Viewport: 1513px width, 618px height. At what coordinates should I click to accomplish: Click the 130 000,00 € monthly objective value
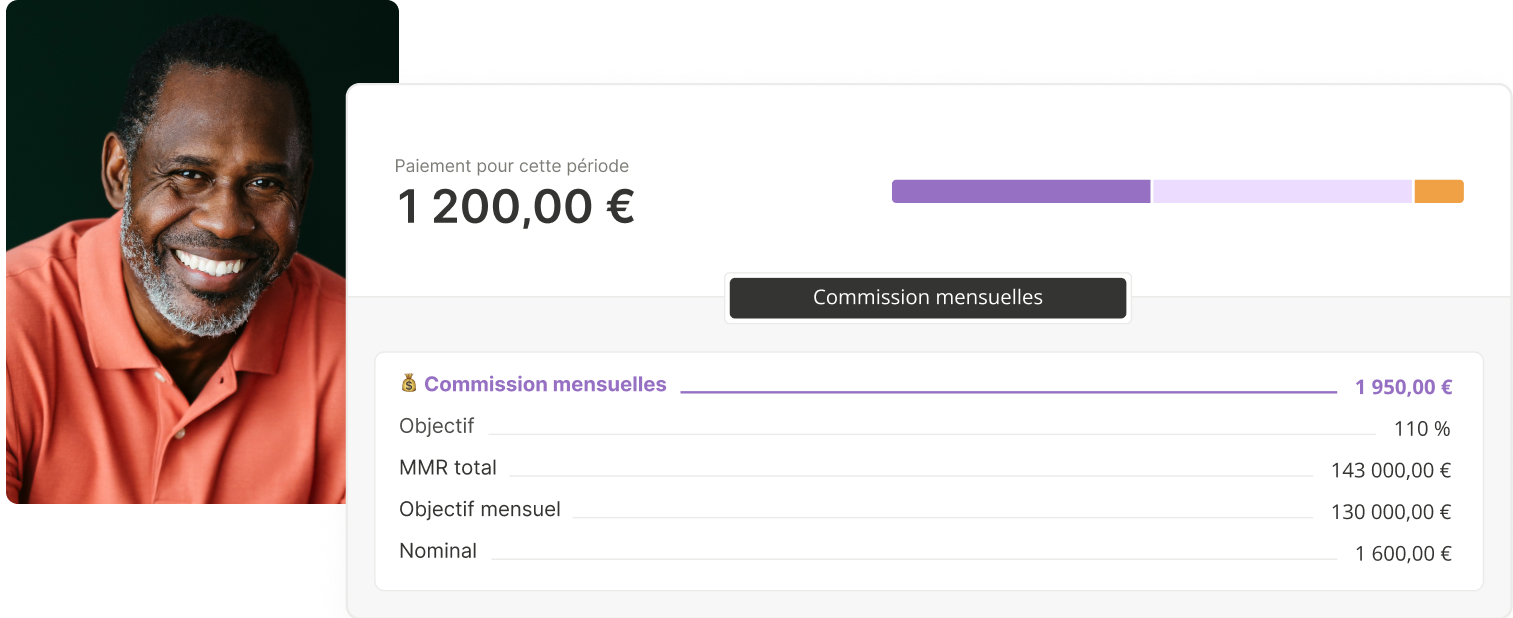pos(1390,512)
